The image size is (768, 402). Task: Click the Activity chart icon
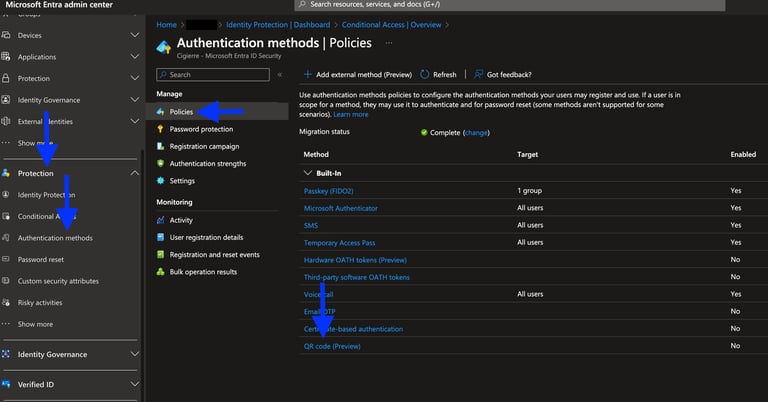160,220
